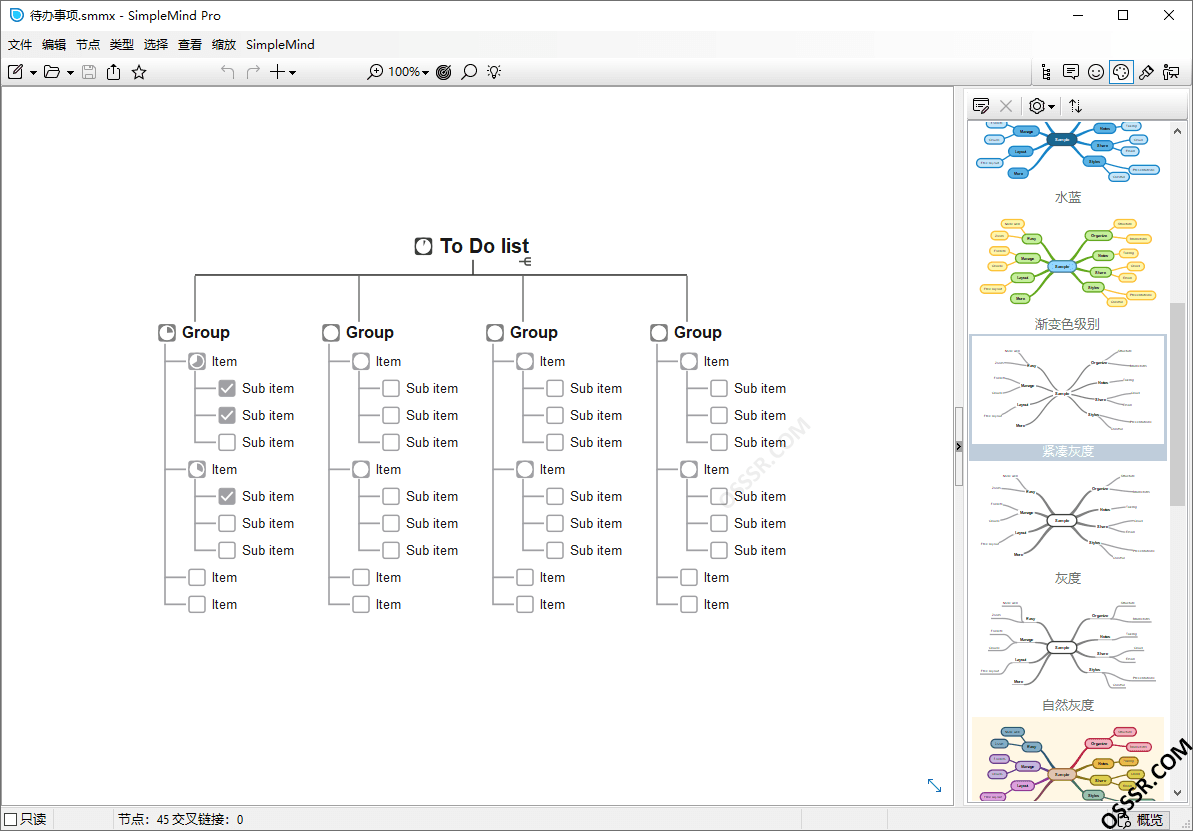
Task: Click the share/export icon
Action: pyautogui.click(x=113, y=72)
